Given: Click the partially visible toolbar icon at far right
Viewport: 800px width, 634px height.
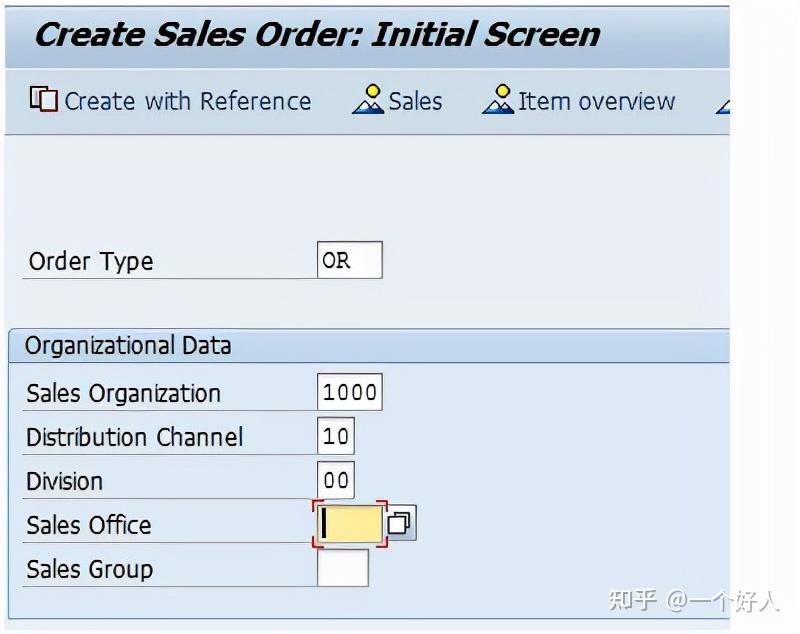Looking at the screenshot, I should [722, 106].
